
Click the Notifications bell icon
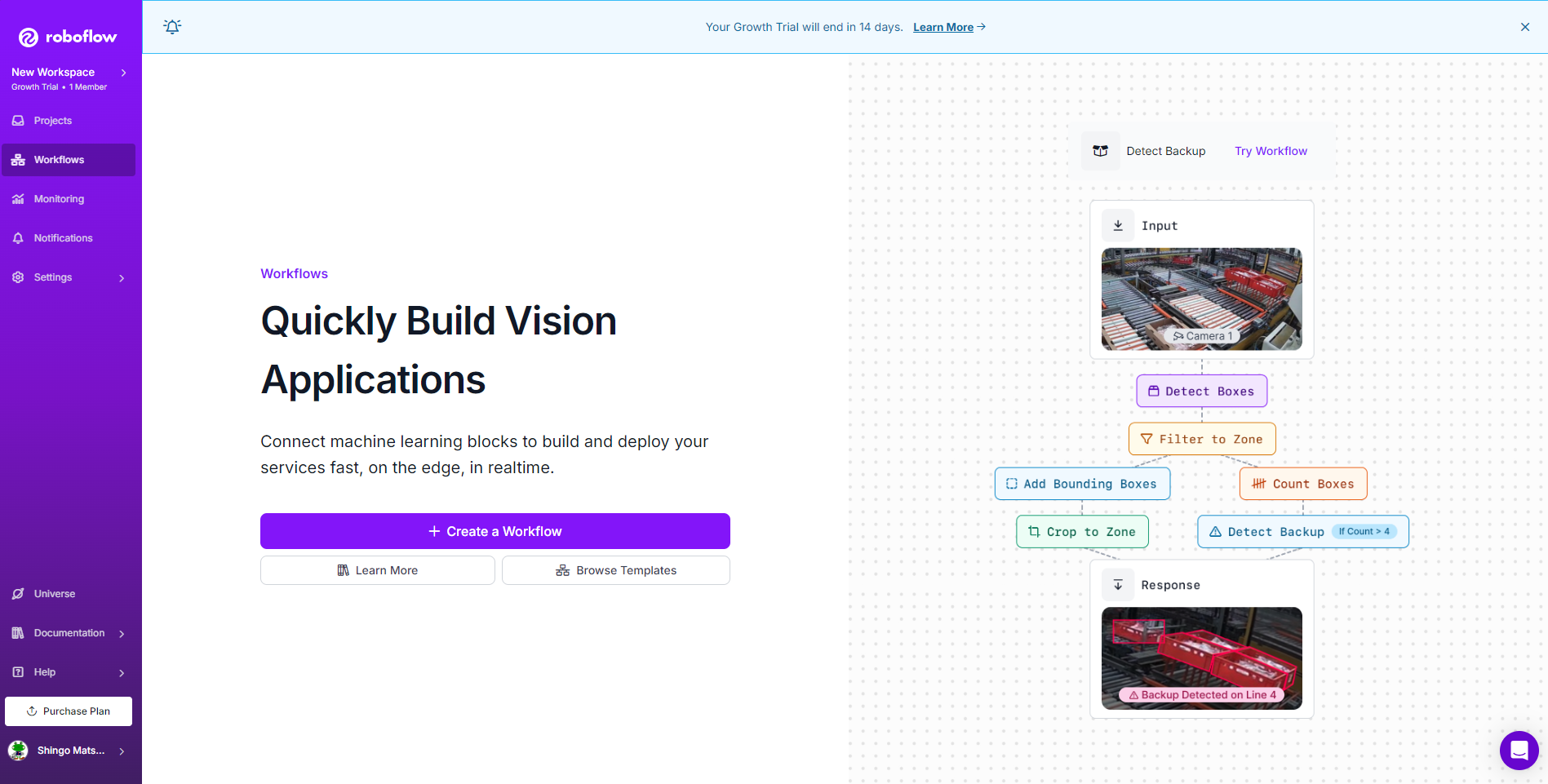(18, 238)
